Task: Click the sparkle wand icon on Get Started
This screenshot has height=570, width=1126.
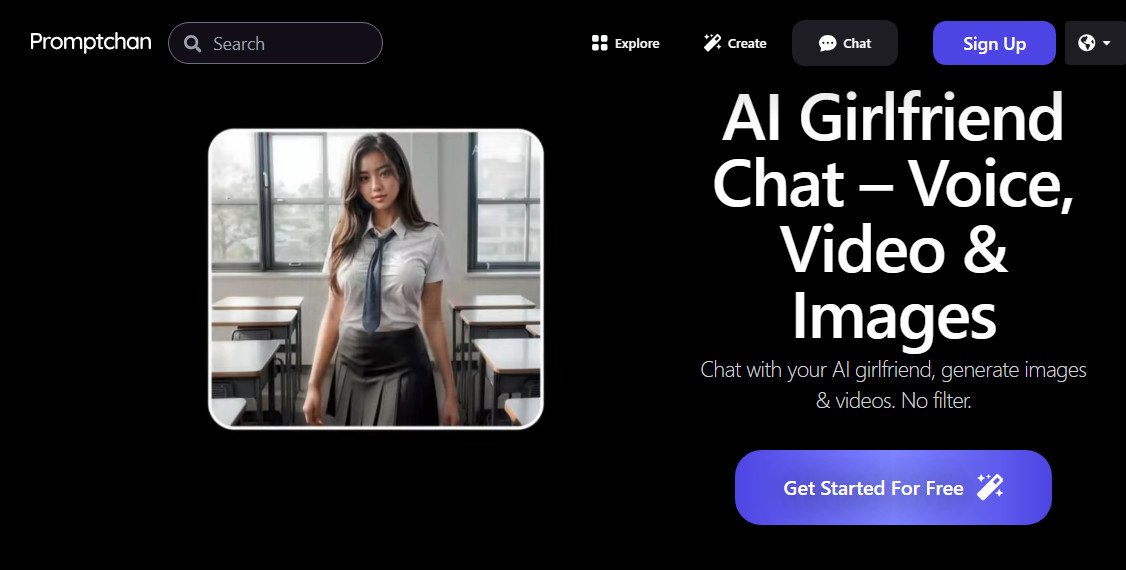Action: (990, 487)
